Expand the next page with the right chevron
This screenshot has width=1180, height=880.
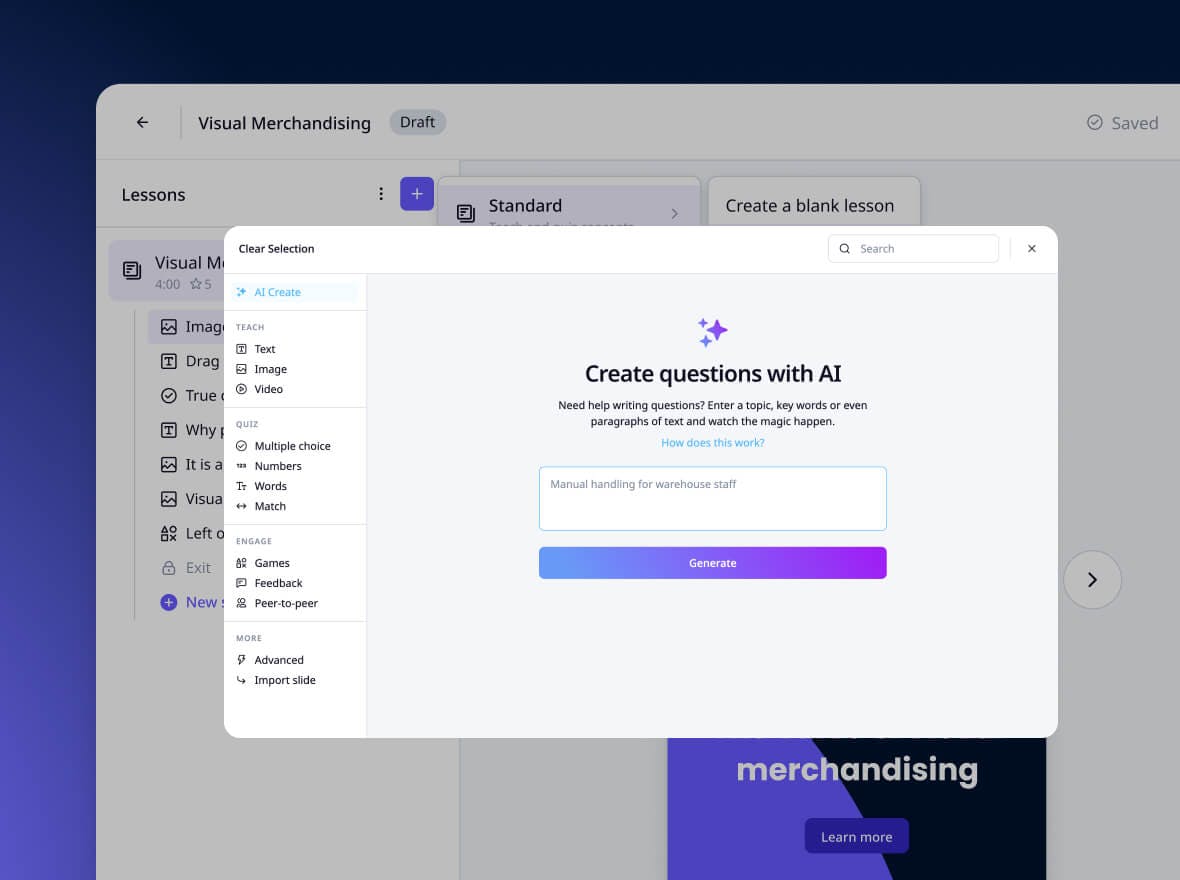pos(1092,579)
